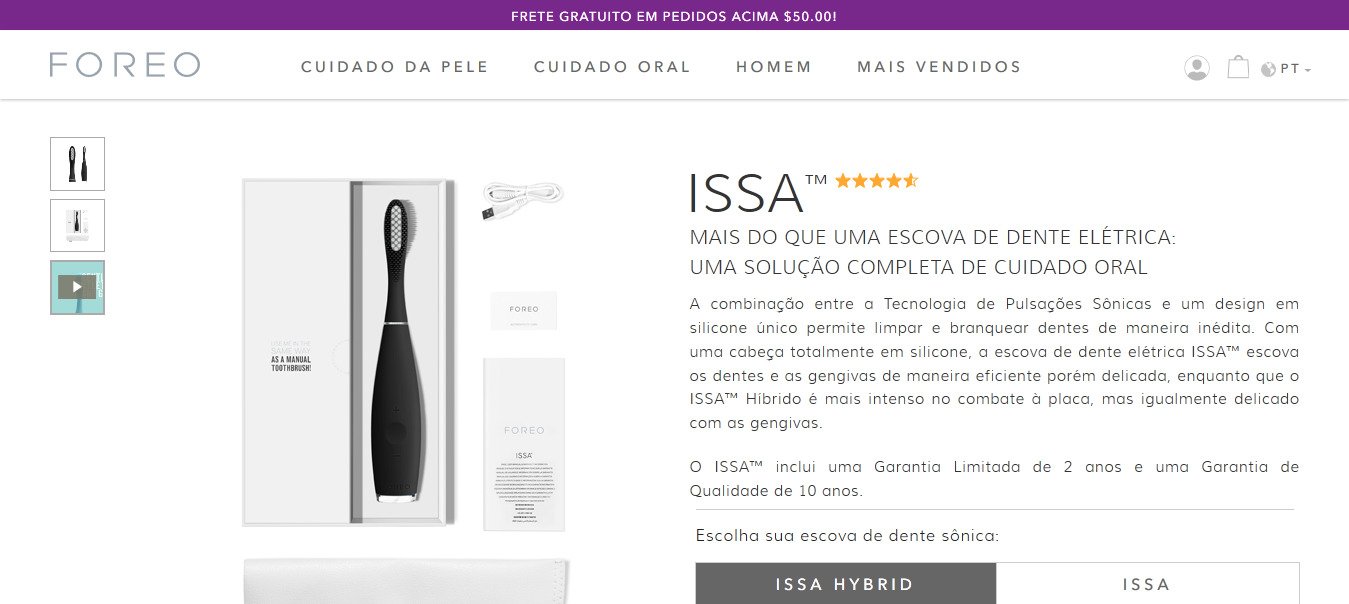Open the CUIDADO ORAL menu
1349x604 pixels.
[612, 67]
